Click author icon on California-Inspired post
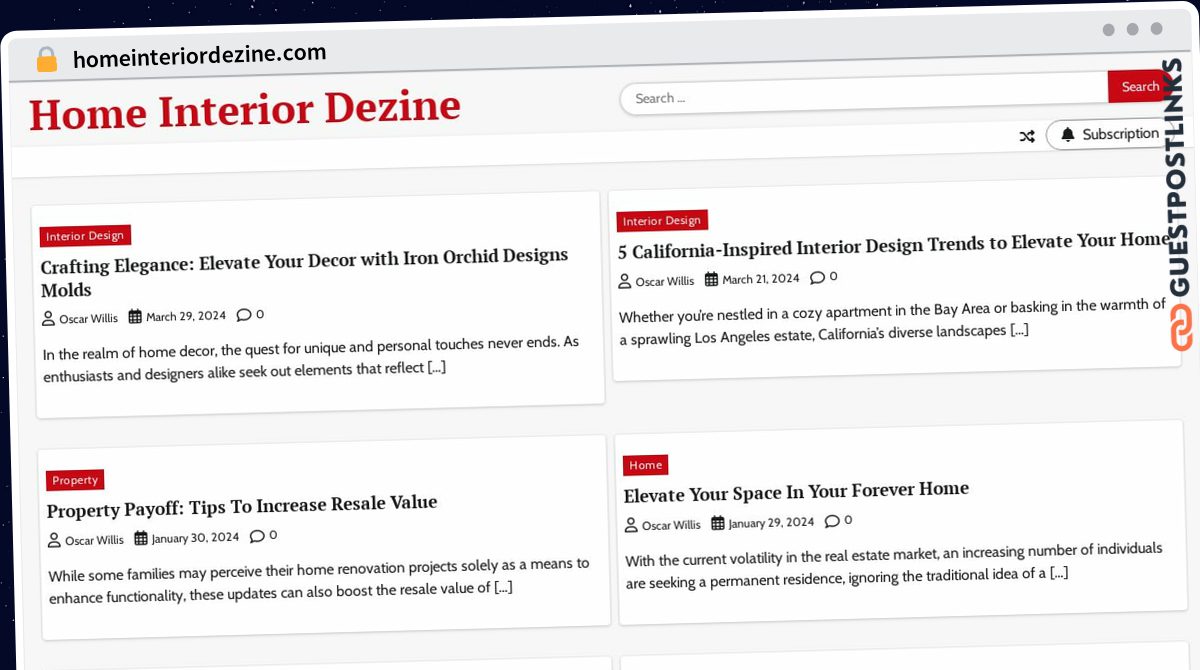 coord(625,282)
